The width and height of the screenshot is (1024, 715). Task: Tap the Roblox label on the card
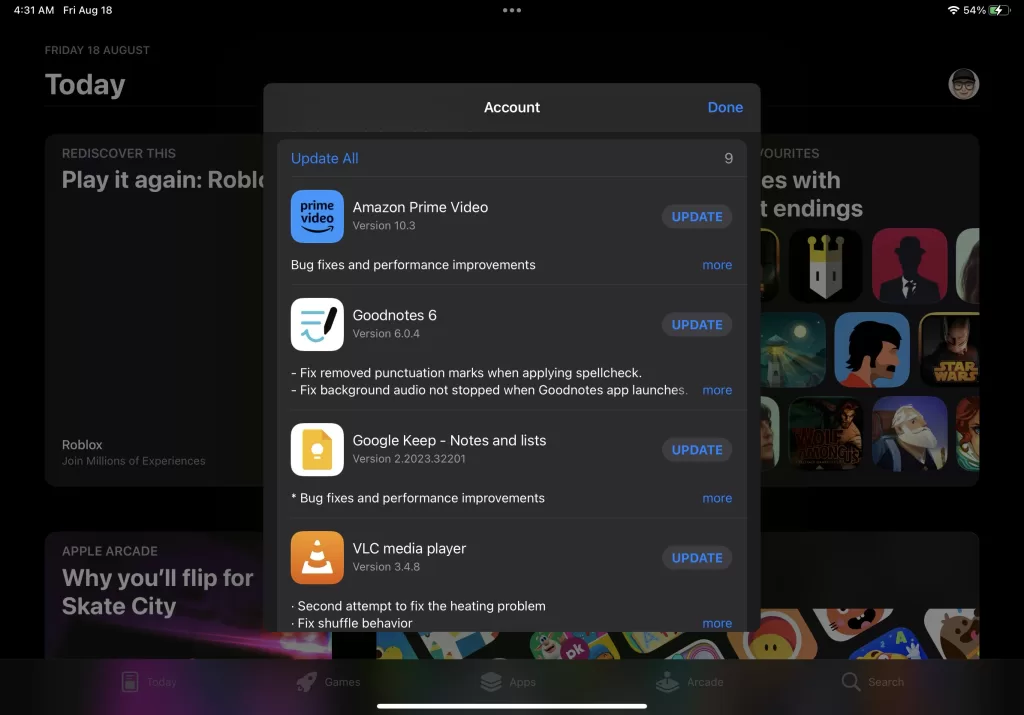click(82, 445)
